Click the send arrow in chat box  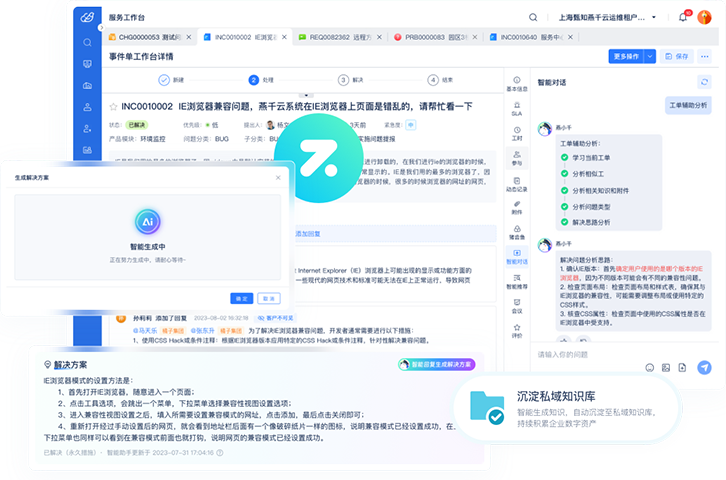pos(705,368)
